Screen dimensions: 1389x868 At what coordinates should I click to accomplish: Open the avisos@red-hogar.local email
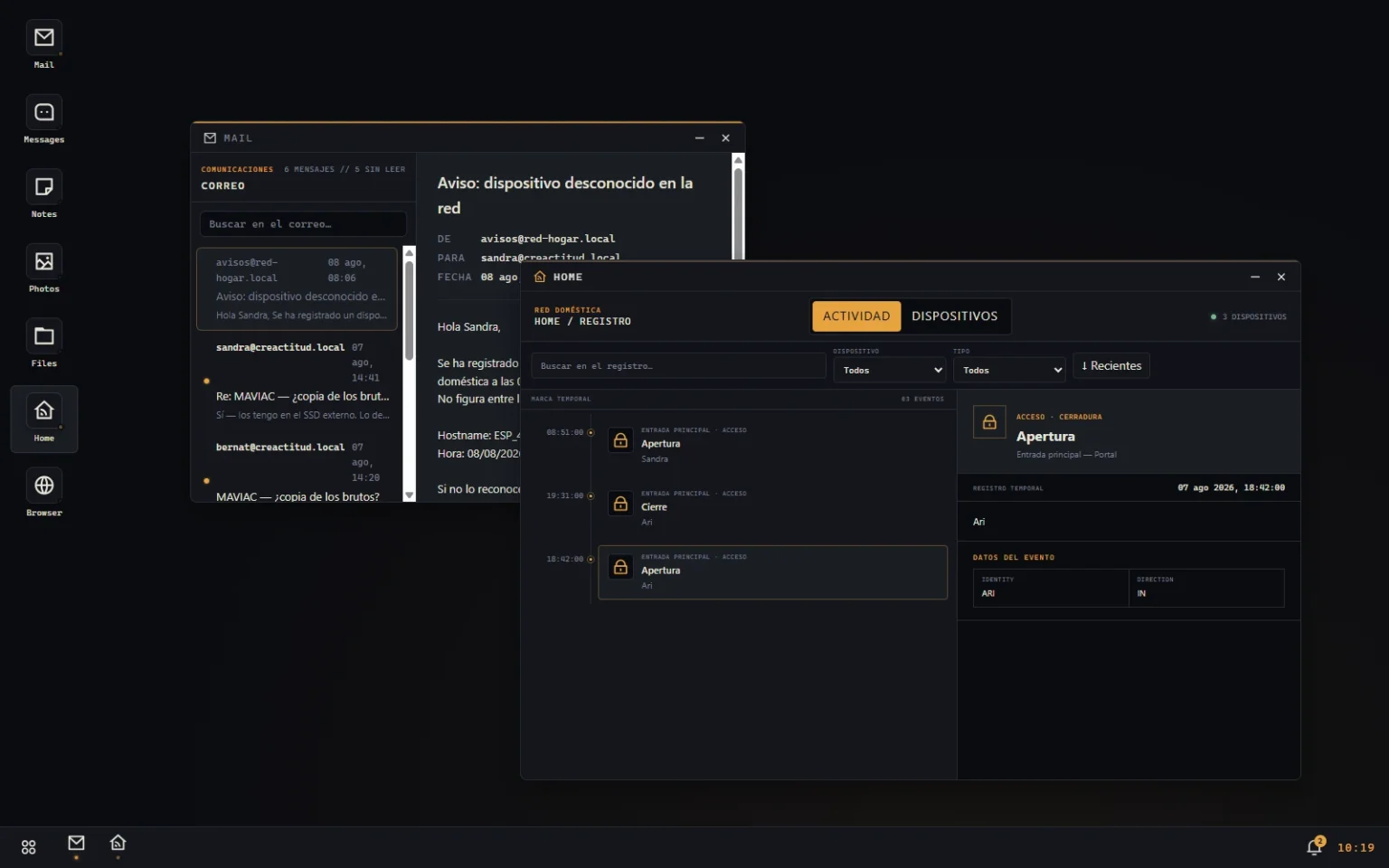[x=297, y=288]
